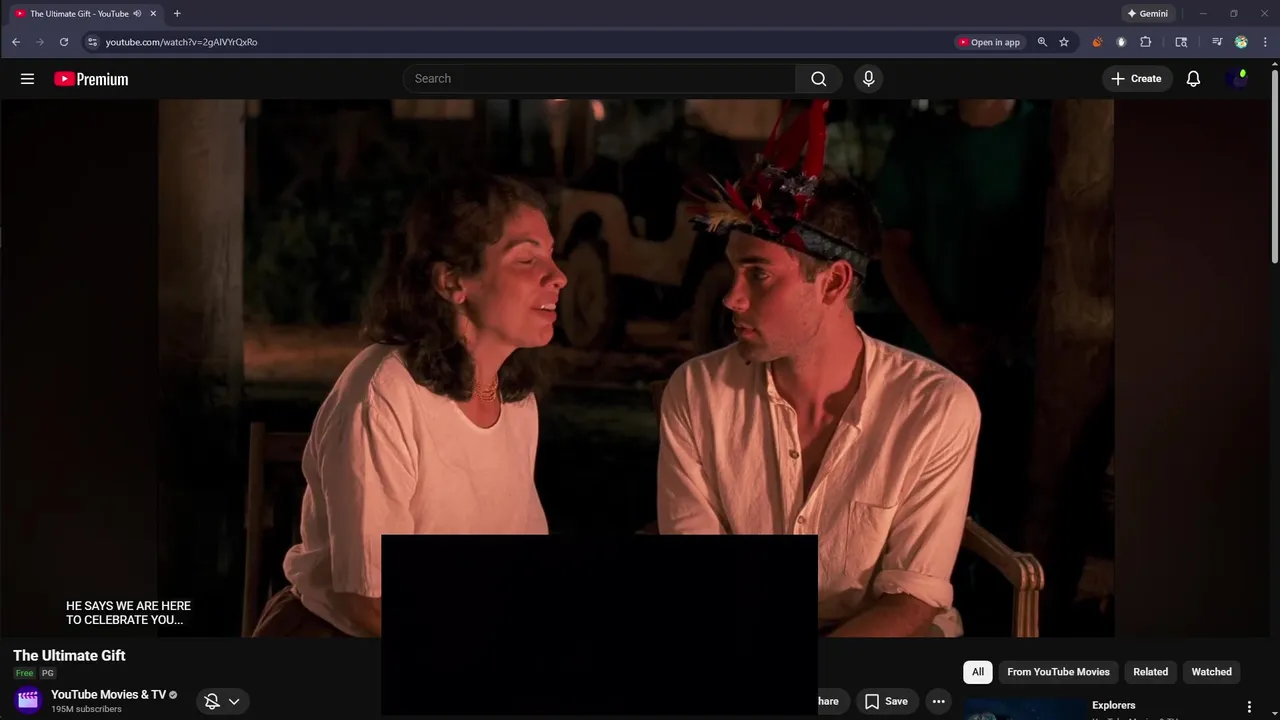
Task: Open the Create menu
Action: tap(1137, 79)
